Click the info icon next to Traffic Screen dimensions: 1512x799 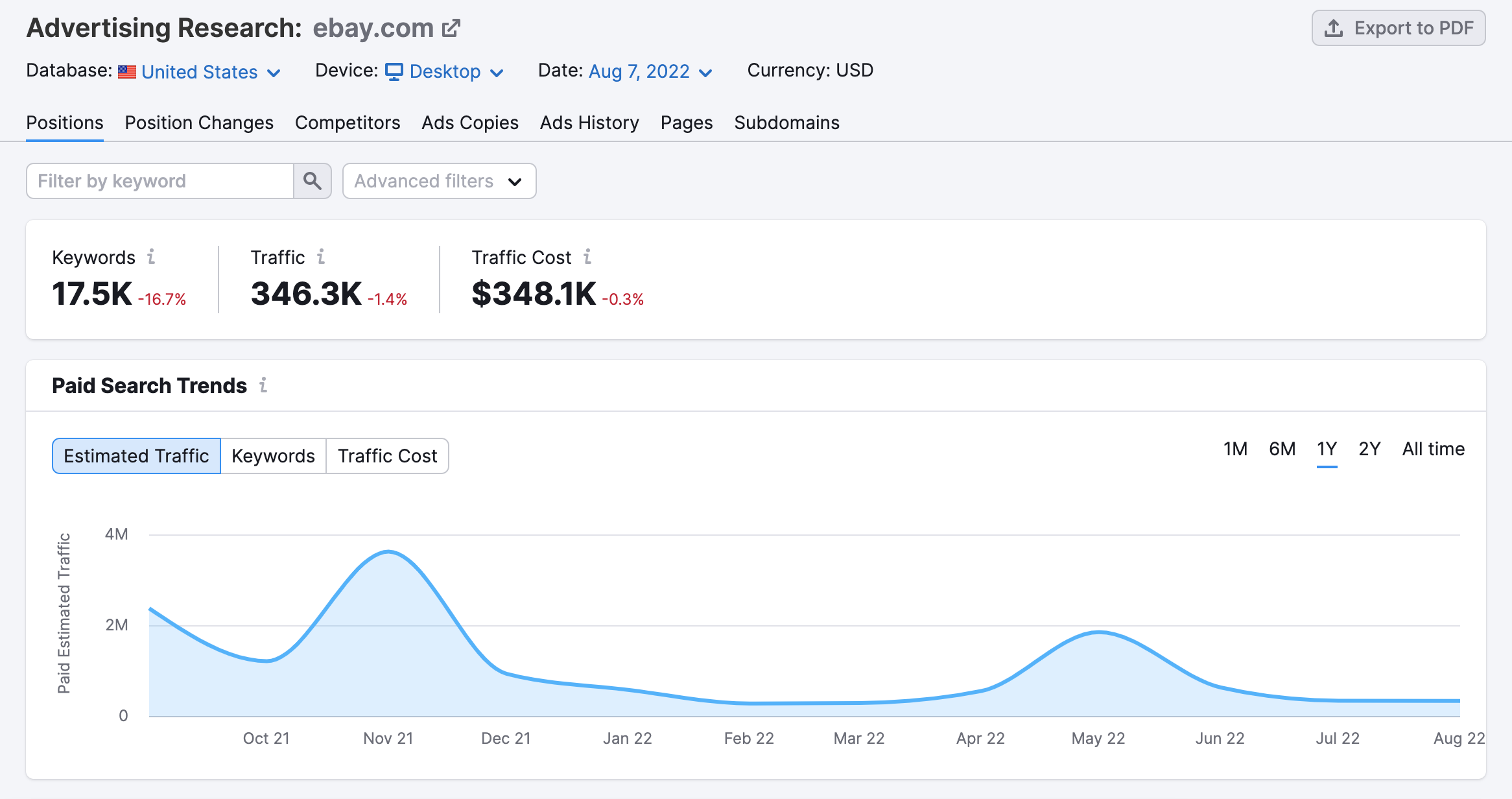pos(322,257)
